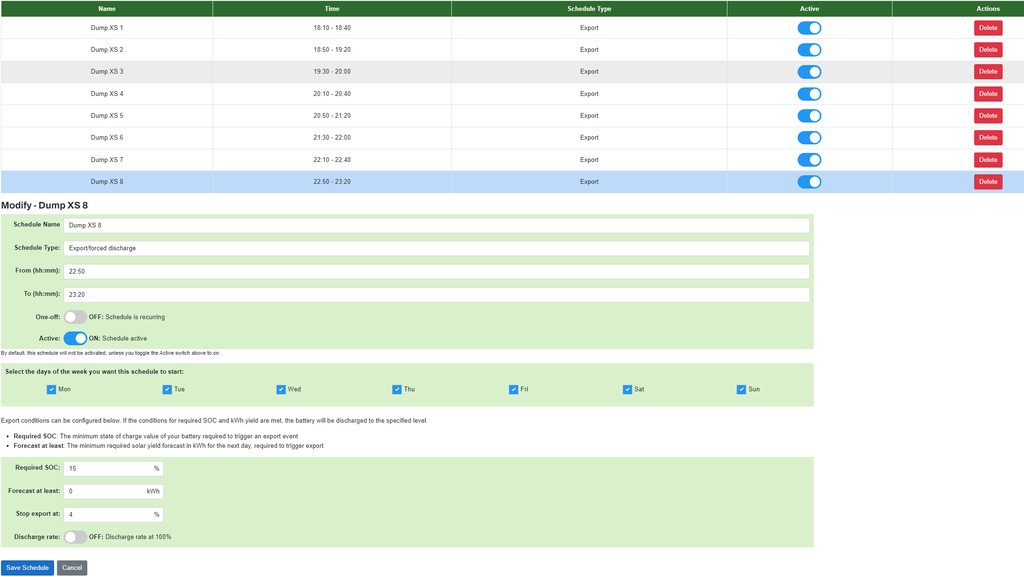Toggle Active switch for Dump XS 2

pos(809,50)
